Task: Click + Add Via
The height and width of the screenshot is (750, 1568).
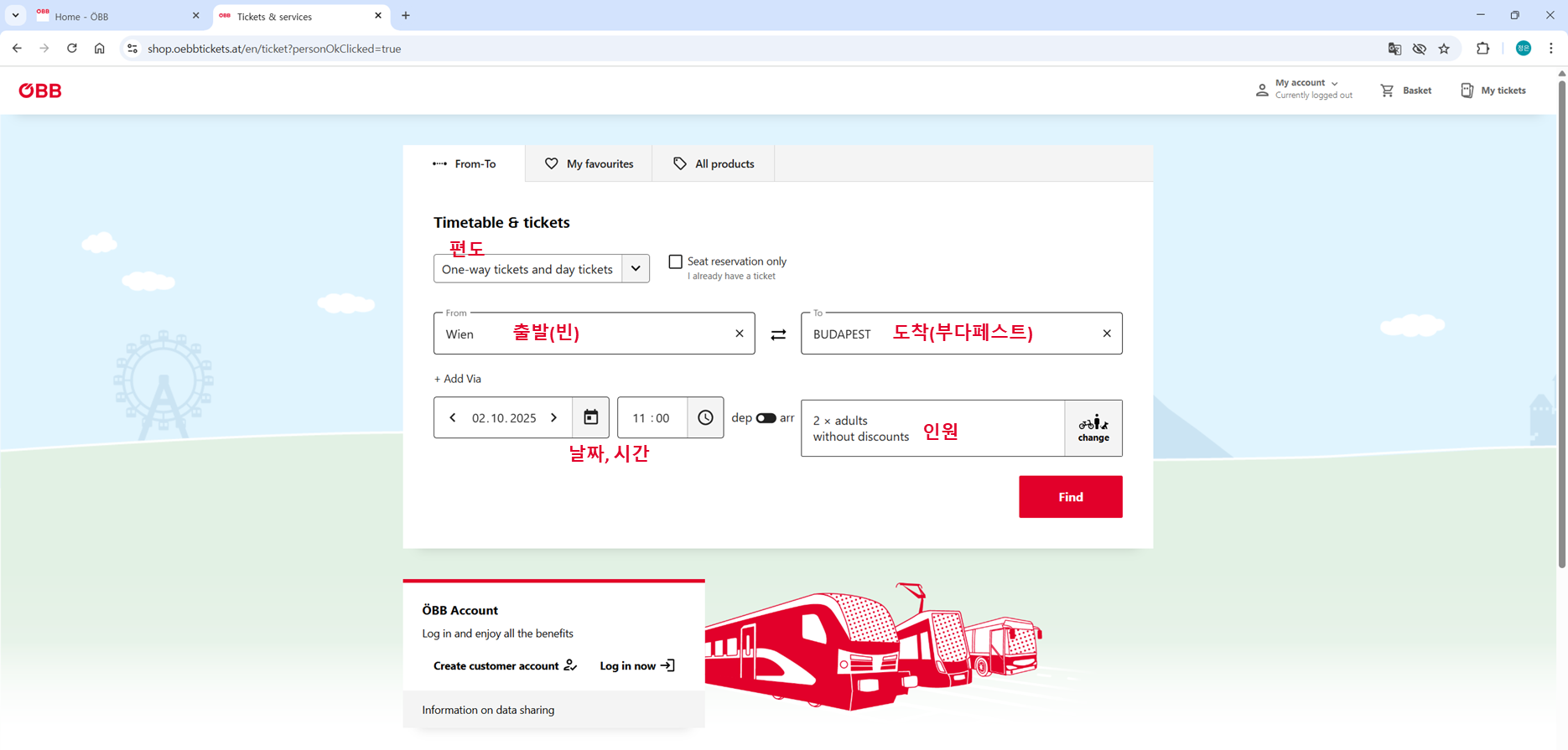Action: (x=458, y=379)
